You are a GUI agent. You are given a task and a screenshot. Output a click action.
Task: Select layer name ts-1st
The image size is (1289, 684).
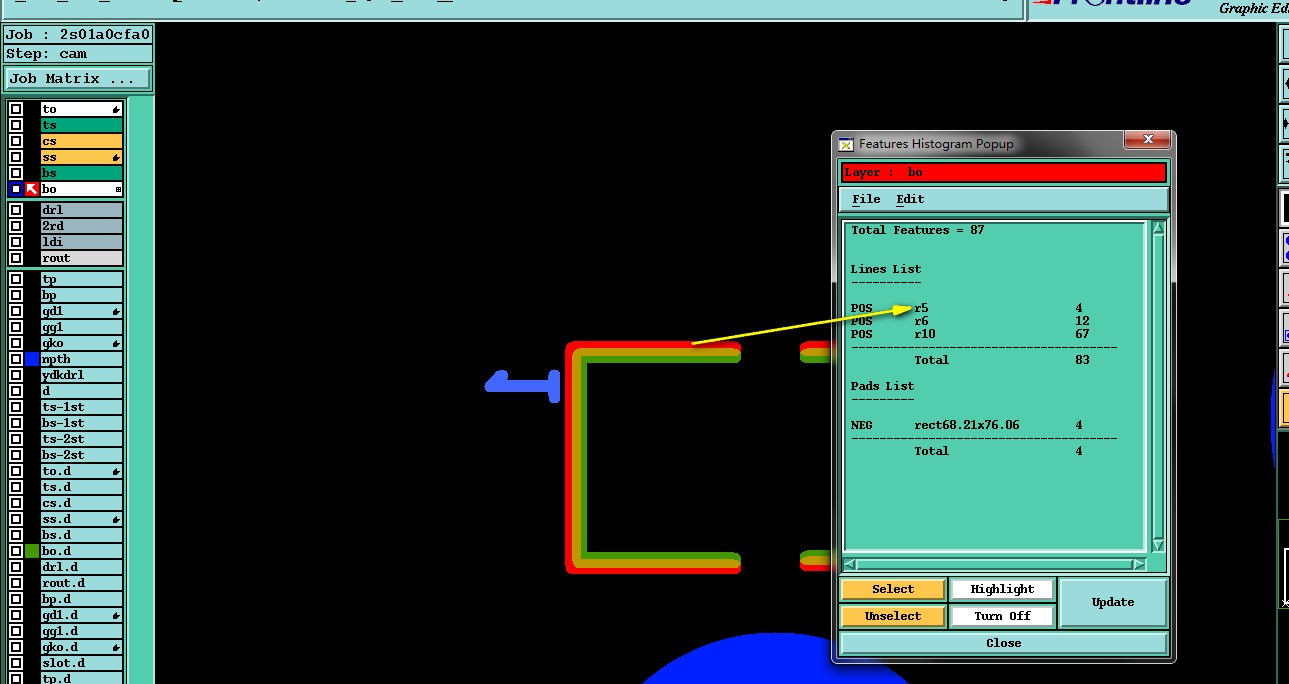pyautogui.click(x=81, y=407)
